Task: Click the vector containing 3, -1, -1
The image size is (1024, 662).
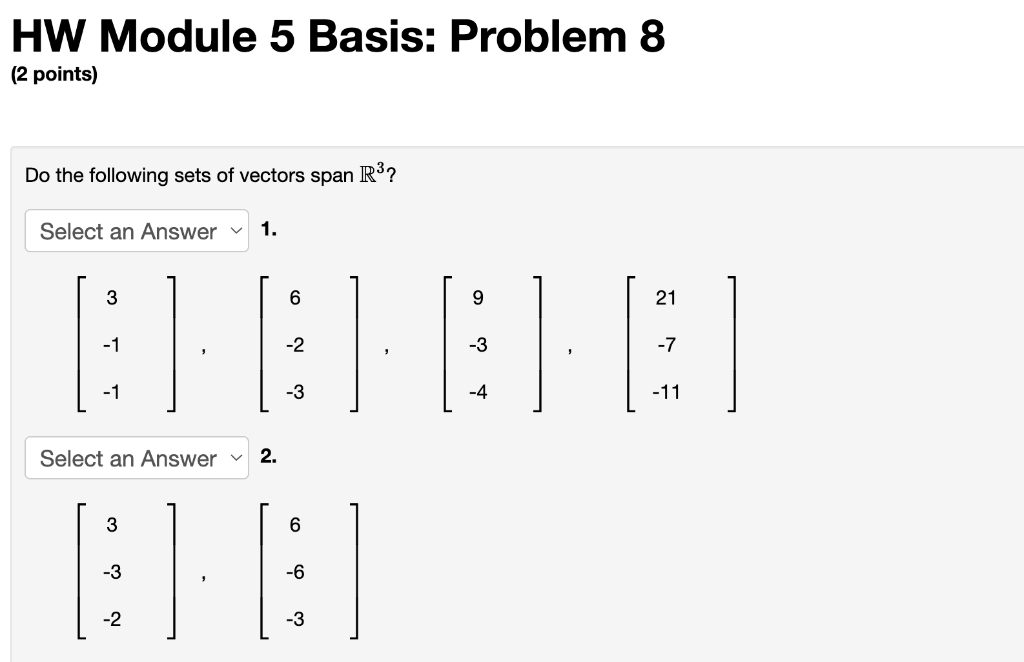Action: tap(128, 344)
